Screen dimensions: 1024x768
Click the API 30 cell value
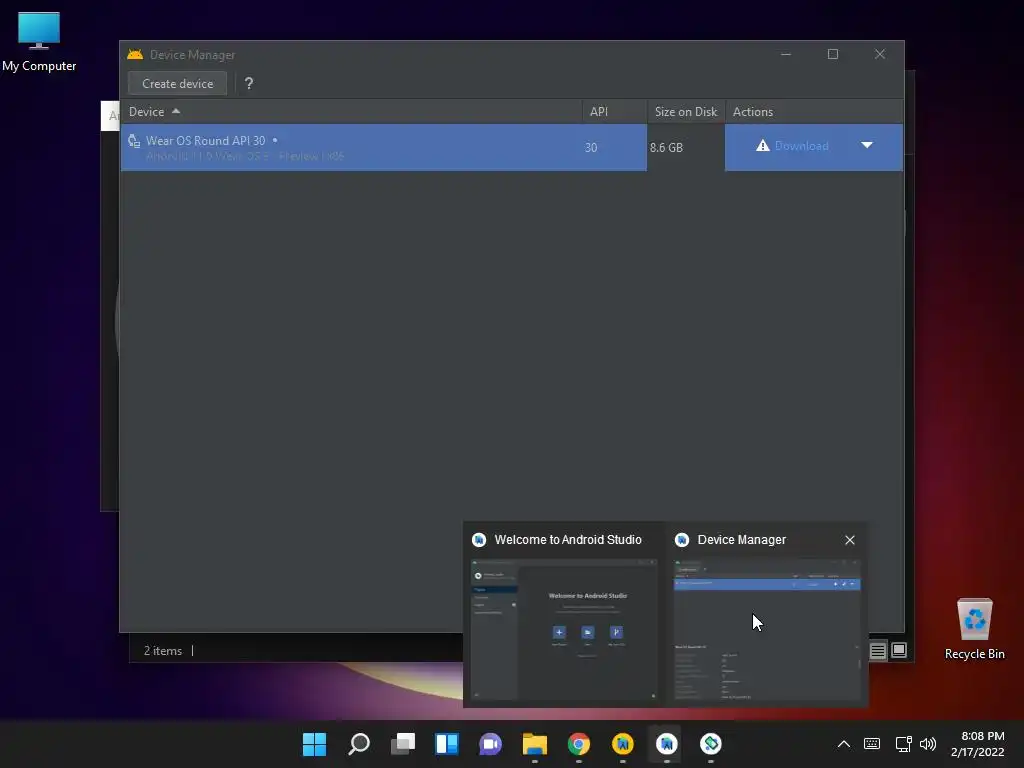tap(591, 148)
